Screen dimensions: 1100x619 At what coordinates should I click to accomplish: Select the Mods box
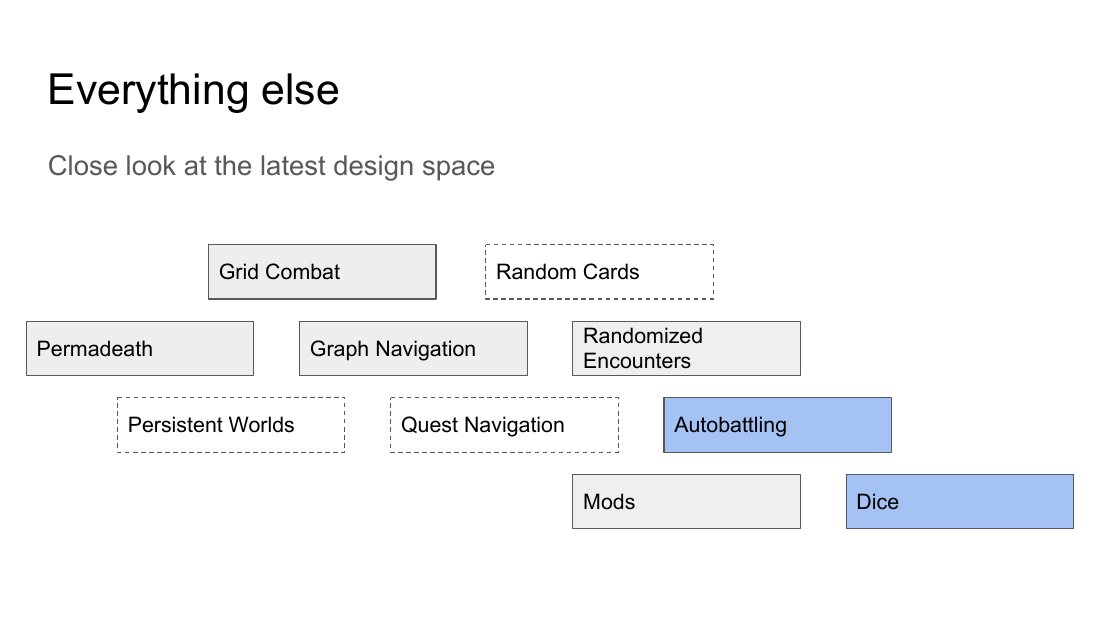pyautogui.click(x=686, y=502)
